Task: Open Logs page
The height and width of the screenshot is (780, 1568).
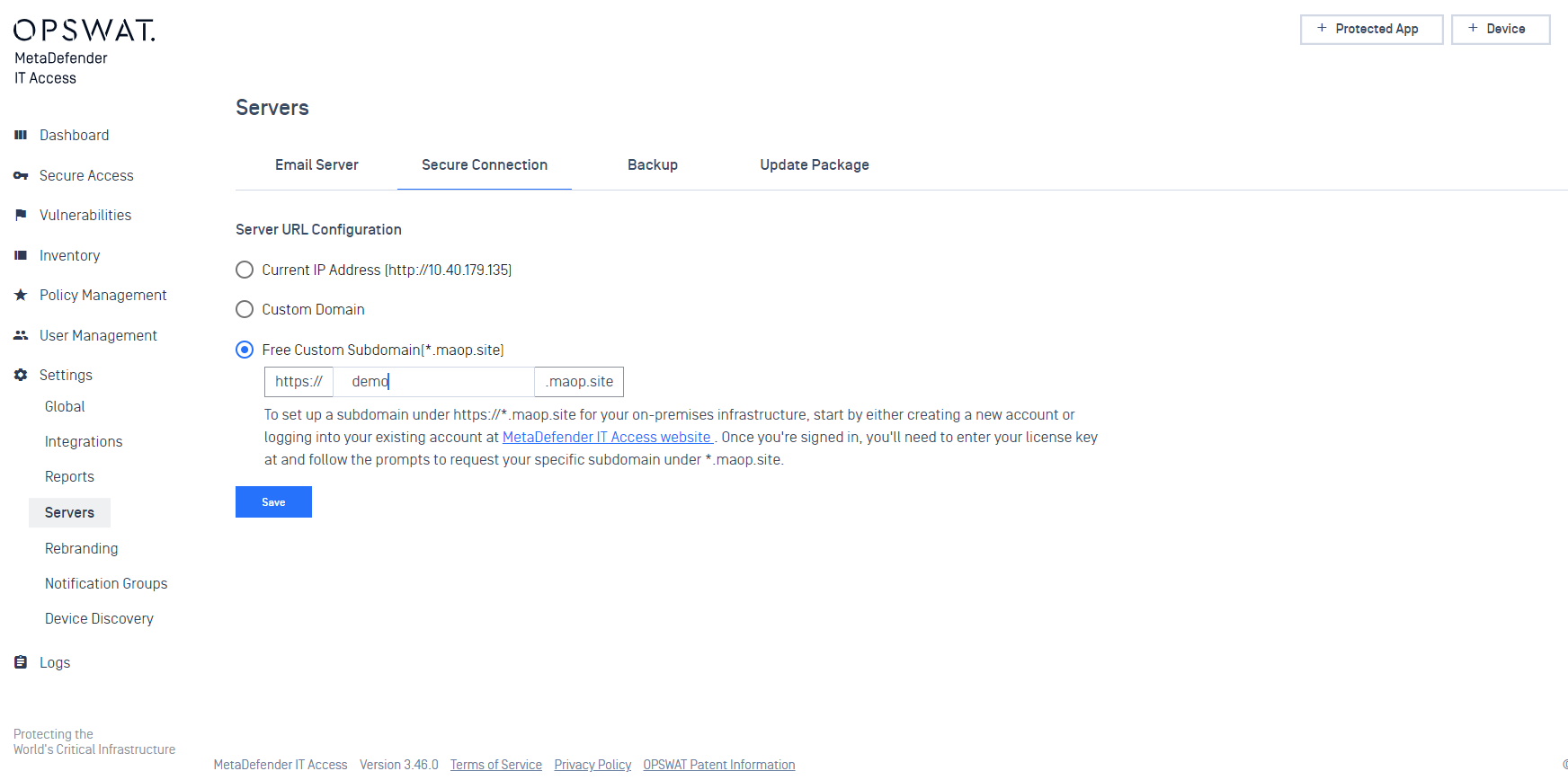Action: click(55, 662)
